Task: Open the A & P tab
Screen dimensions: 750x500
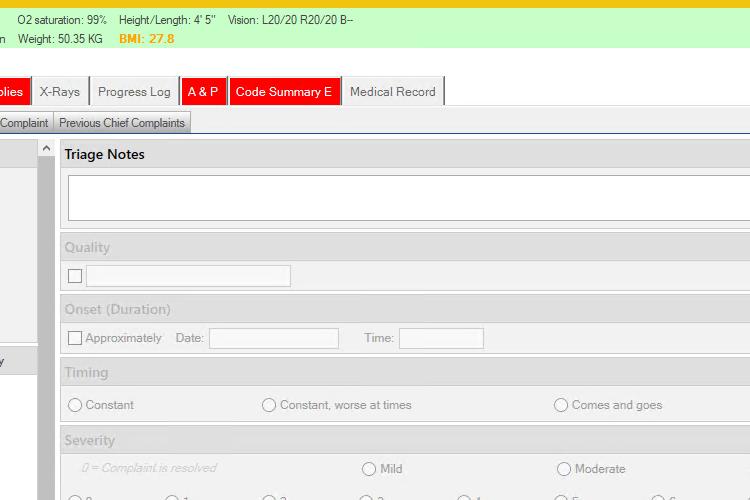Action: pos(203,91)
